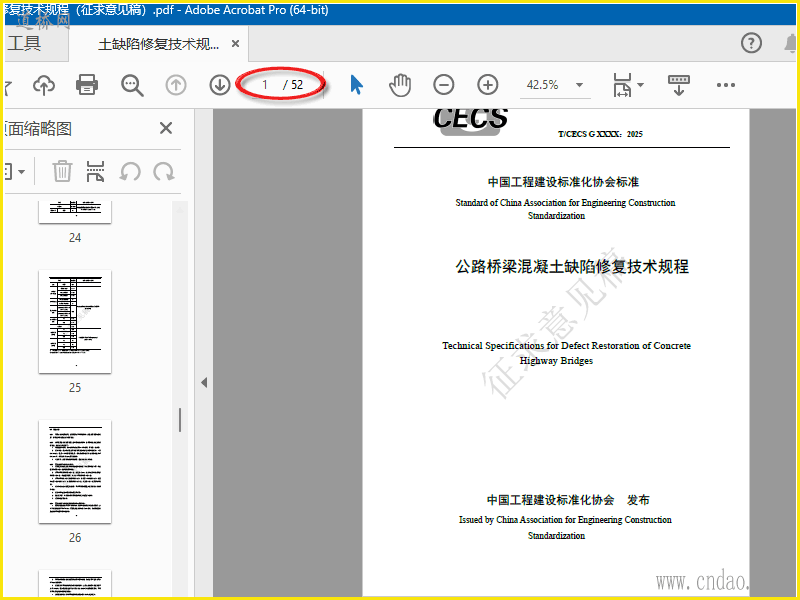Click the current page number field
Viewport: 800px width, 600px height.
[x=264, y=85]
